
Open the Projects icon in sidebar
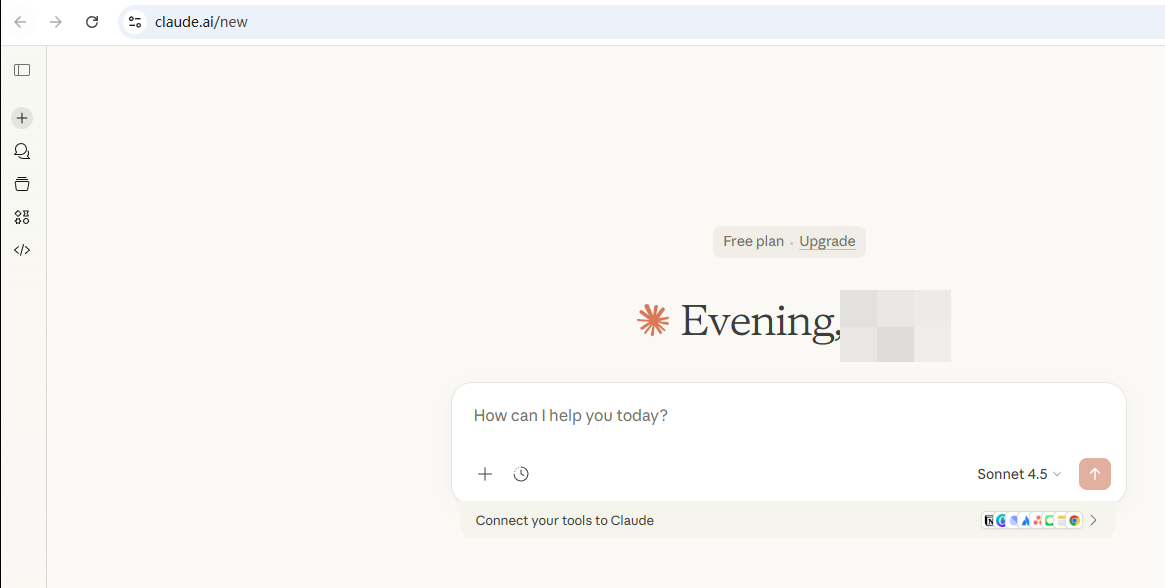(22, 184)
